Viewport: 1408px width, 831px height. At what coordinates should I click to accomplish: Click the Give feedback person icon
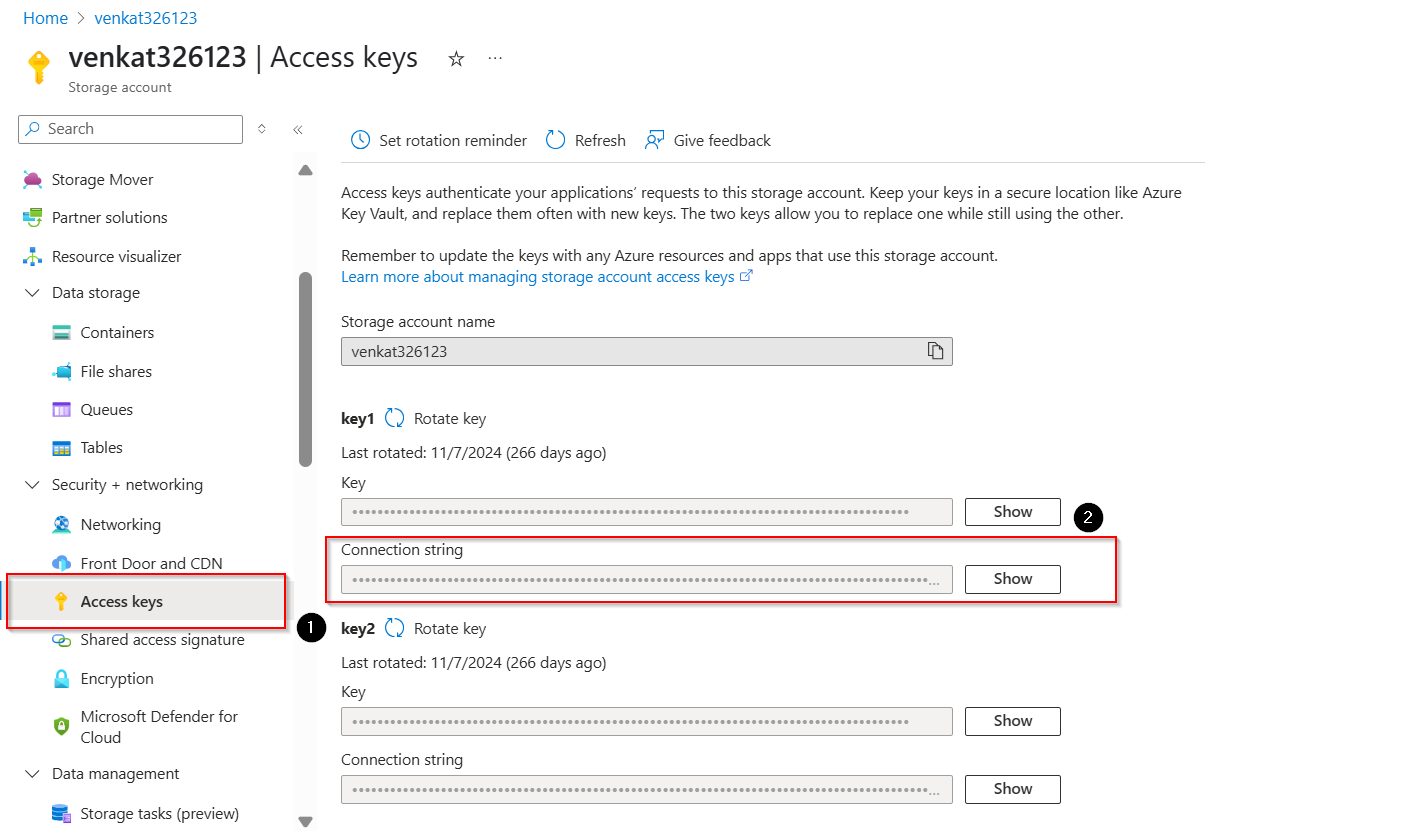pos(654,140)
